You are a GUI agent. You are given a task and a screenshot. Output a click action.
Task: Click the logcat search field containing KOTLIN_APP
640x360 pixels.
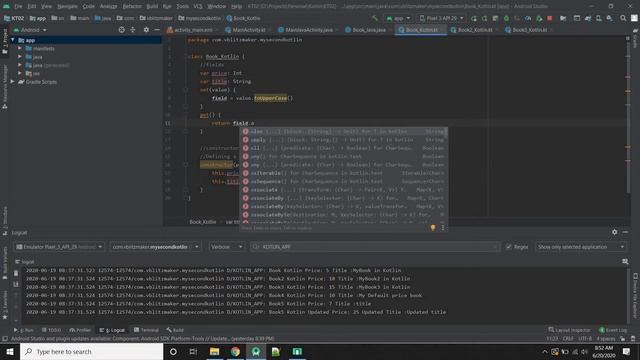375,247
